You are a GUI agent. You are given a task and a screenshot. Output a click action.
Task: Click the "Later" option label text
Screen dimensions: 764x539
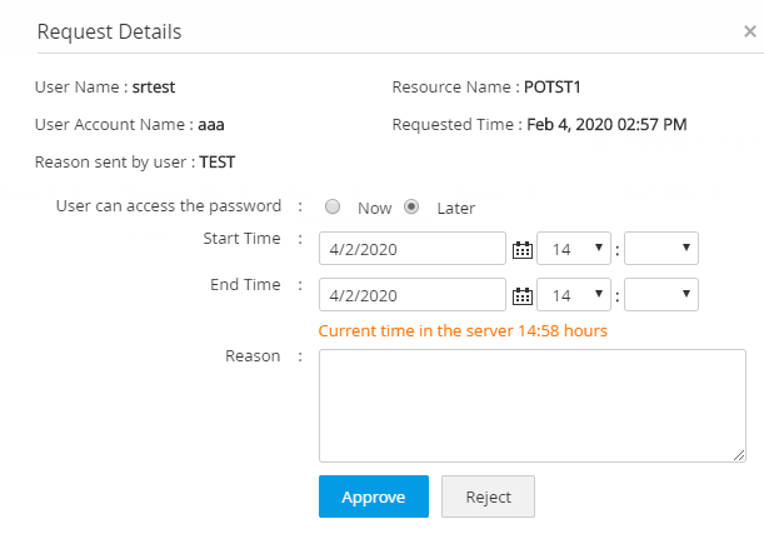click(x=456, y=208)
